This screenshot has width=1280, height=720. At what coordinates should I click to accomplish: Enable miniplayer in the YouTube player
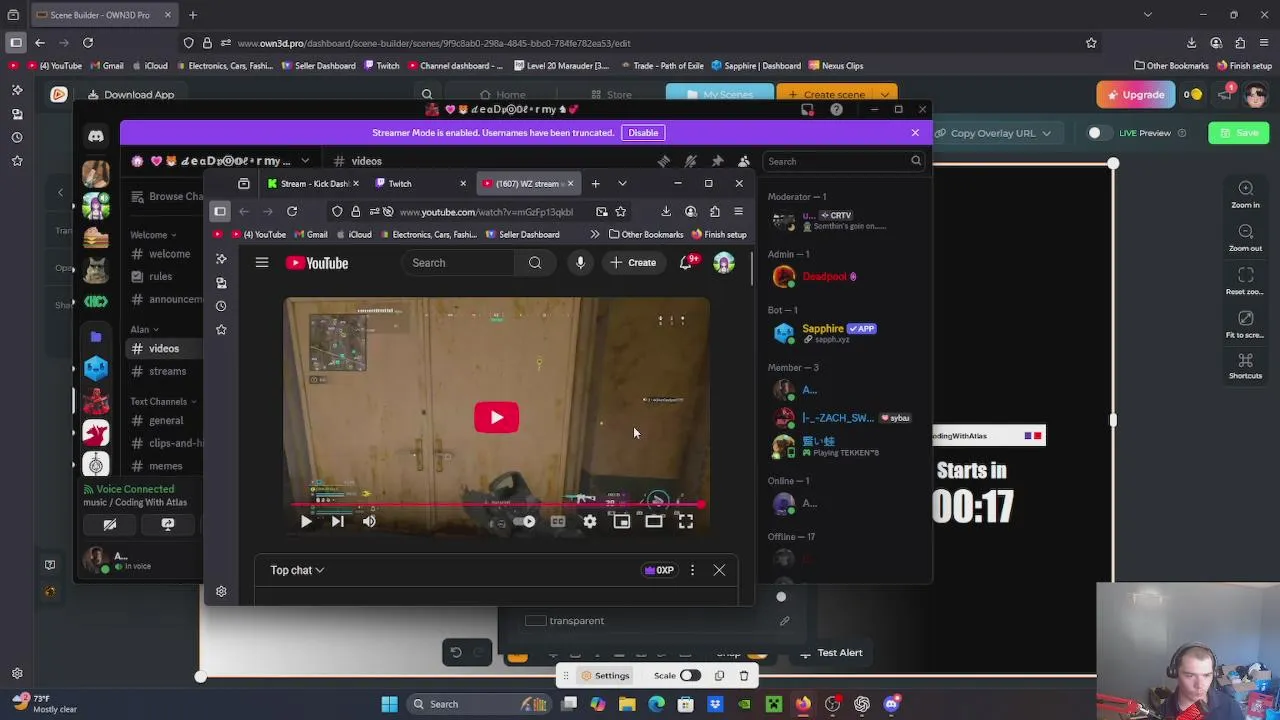click(x=621, y=521)
